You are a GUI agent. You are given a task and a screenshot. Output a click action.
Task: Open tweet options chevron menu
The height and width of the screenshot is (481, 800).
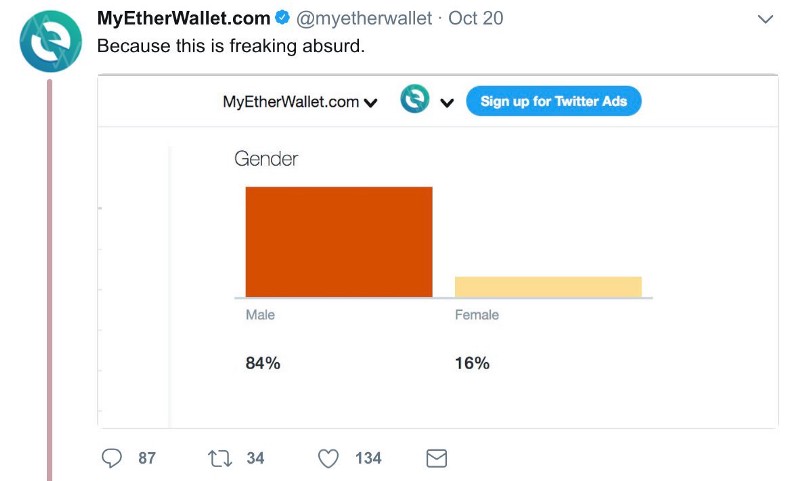765,19
